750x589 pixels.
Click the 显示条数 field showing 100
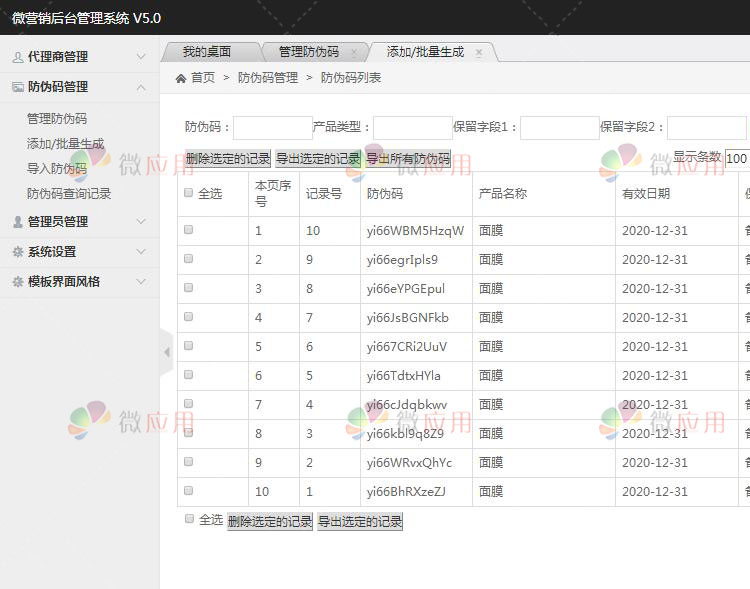(737, 158)
